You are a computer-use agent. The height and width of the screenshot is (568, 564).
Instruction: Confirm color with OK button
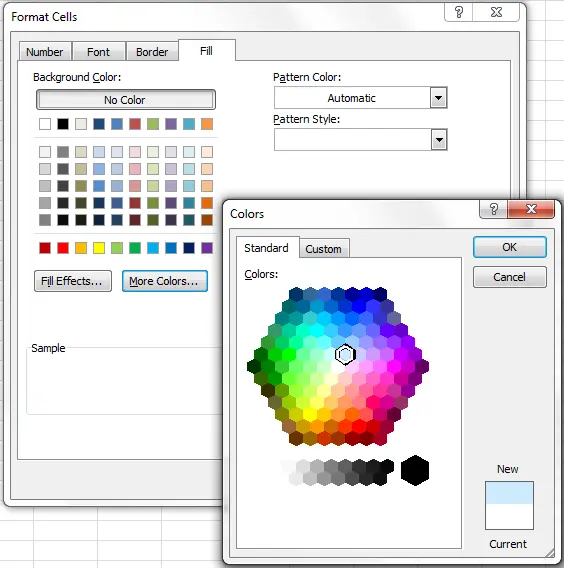(509, 247)
